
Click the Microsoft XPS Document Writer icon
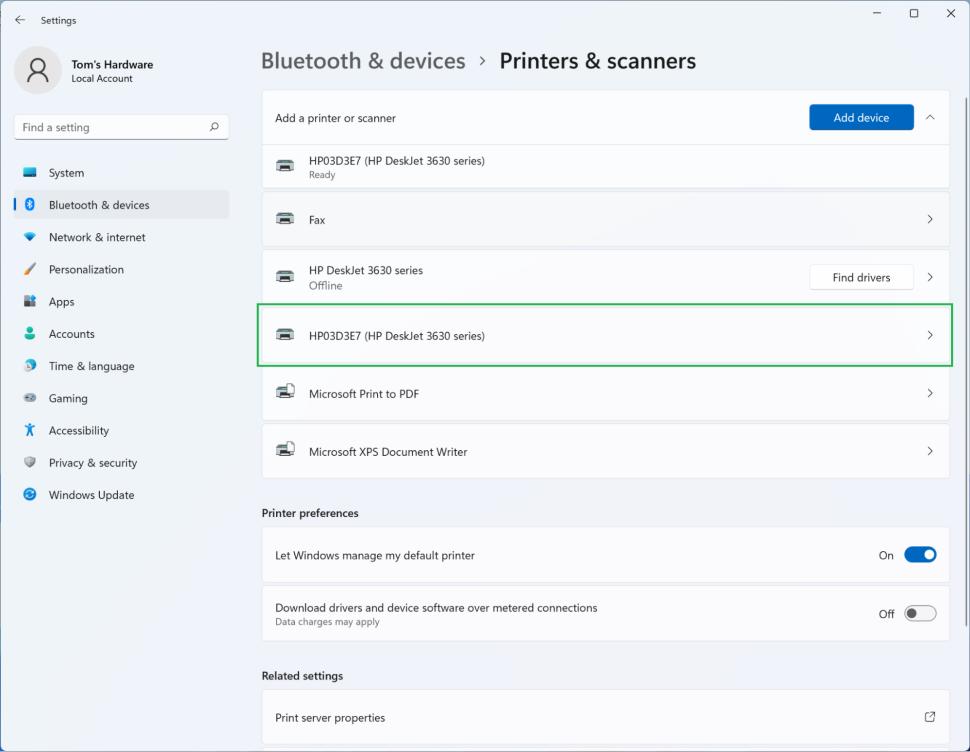coord(285,450)
